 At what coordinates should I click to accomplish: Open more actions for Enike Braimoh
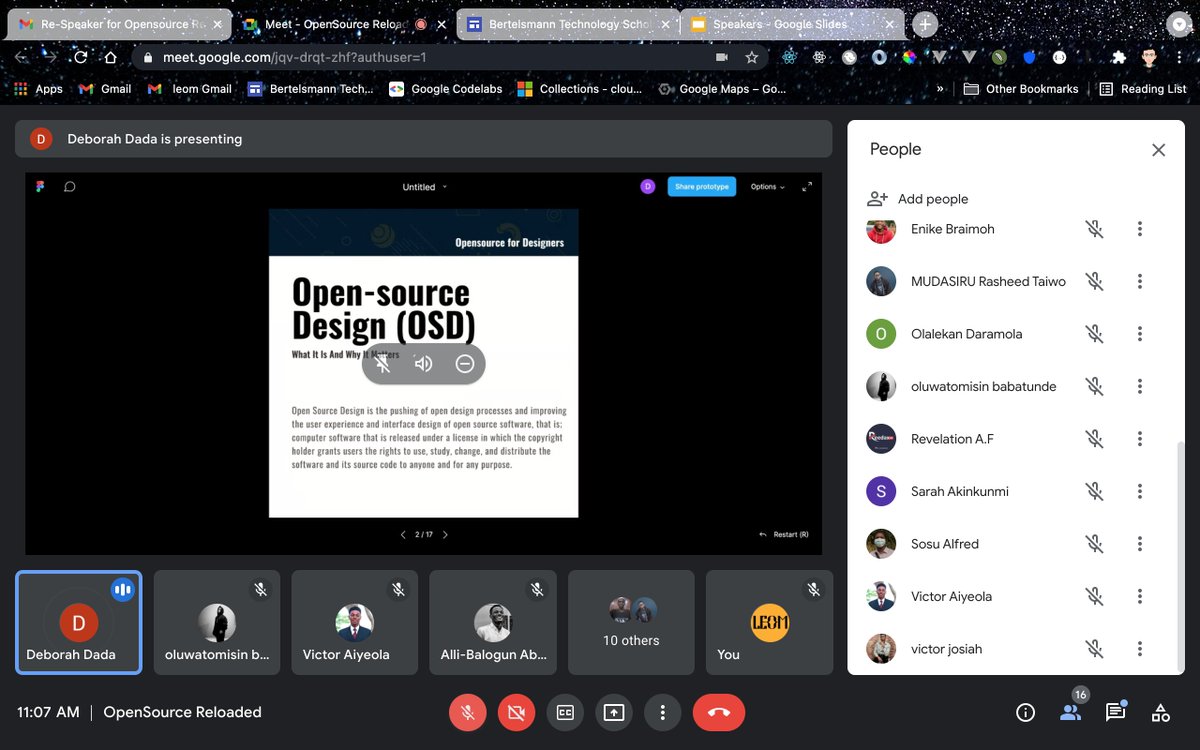pyautogui.click(x=1140, y=229)
